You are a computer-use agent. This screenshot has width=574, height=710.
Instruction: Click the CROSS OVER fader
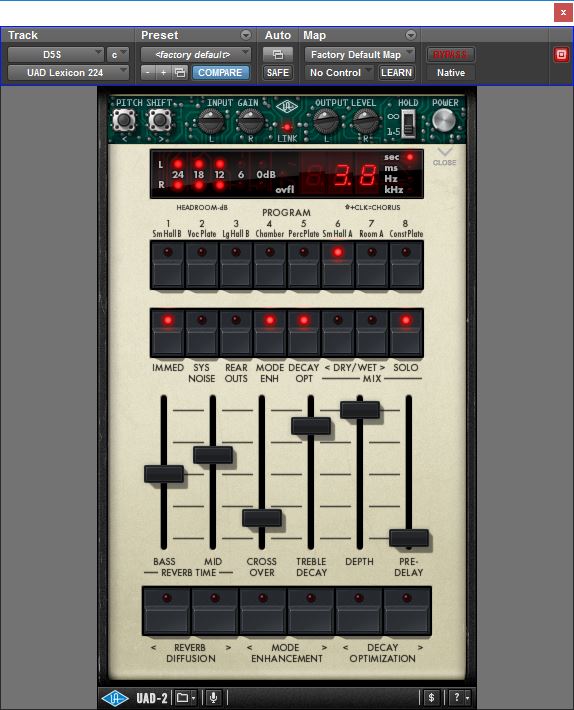262,518
